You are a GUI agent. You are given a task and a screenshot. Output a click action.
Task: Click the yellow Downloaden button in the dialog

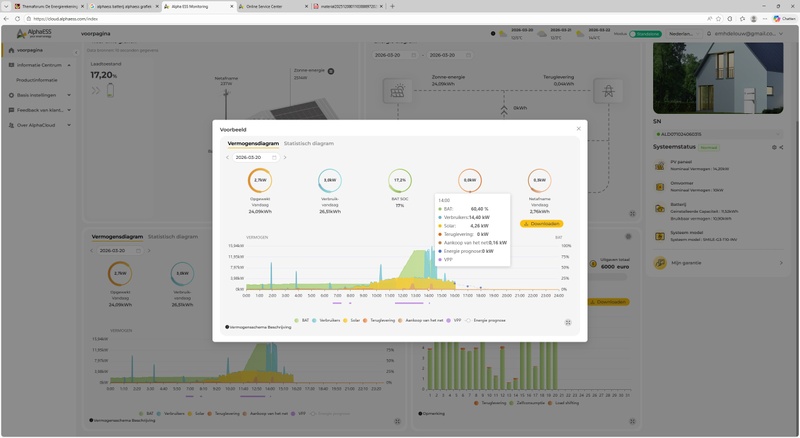tap(541, 224)
